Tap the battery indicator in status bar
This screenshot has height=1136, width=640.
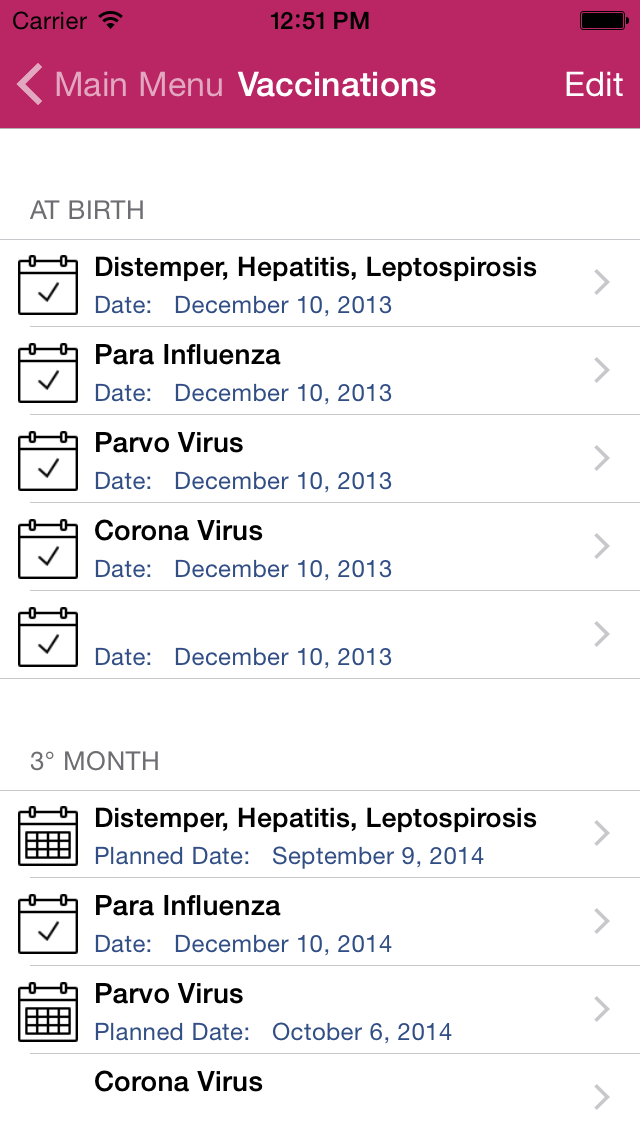(604, 20)
